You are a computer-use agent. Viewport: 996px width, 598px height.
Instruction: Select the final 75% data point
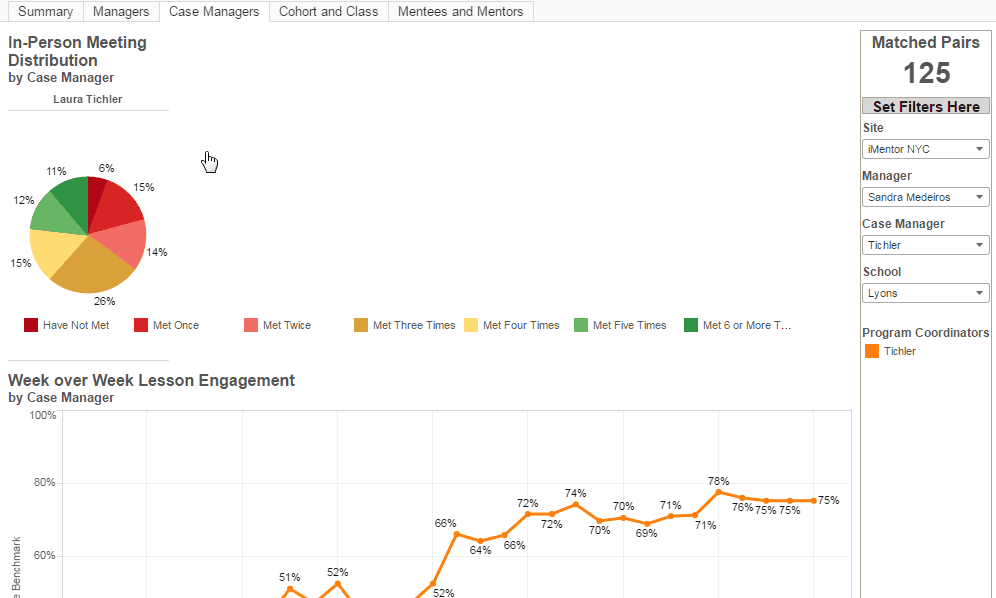coord(814,501)
